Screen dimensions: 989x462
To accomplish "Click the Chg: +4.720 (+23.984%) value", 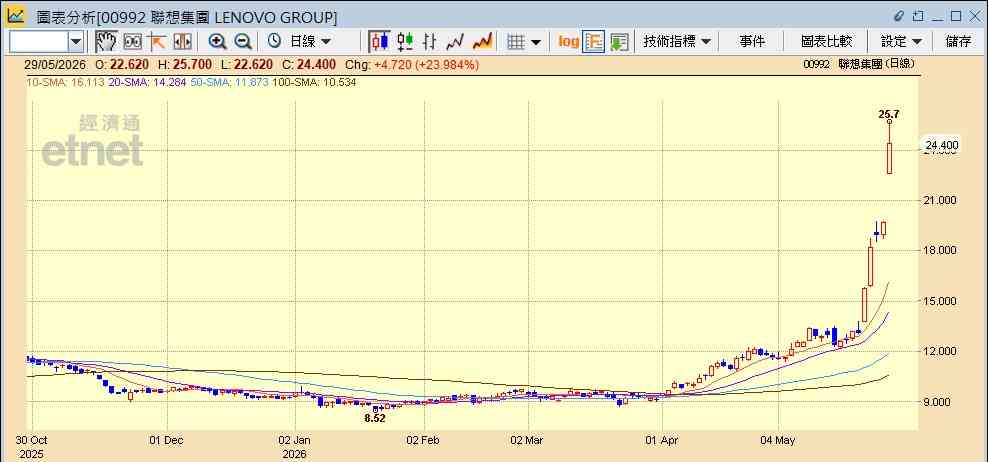I will pos(412,64).
